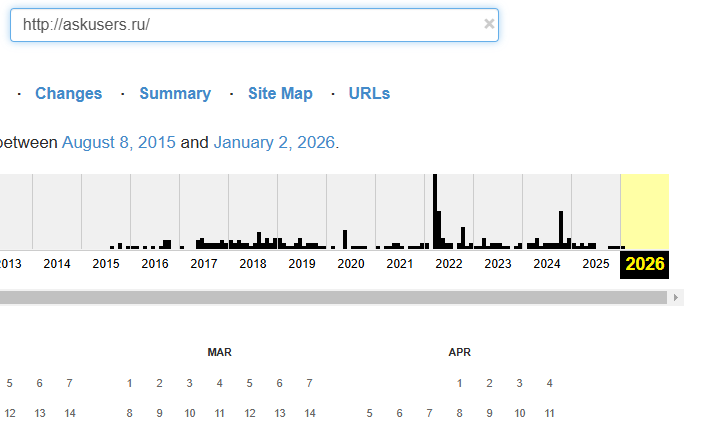Select year 2025 in the timeline
The width and height of the screenshot is (715, 431).
pos(595,264)
